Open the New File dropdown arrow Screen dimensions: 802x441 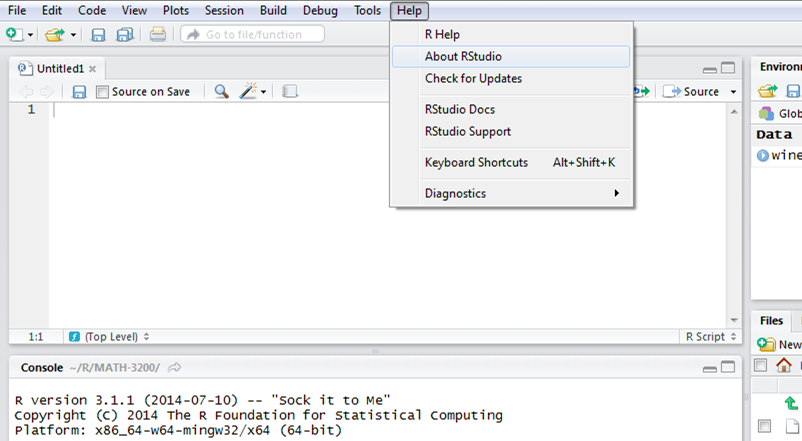pyautogui.click(x=30, y=35)
